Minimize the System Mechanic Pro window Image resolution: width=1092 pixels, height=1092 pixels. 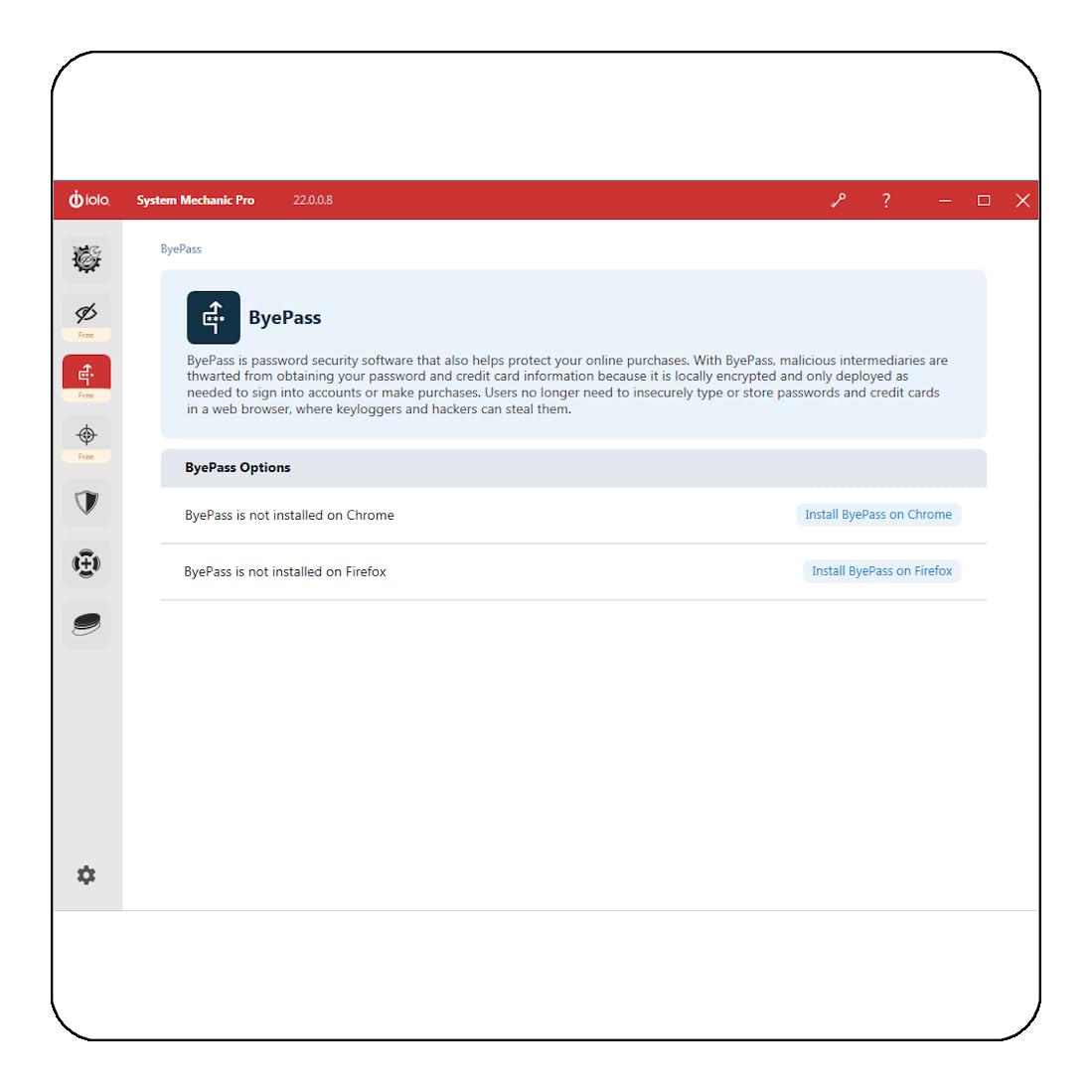click(x=944, y=201)
